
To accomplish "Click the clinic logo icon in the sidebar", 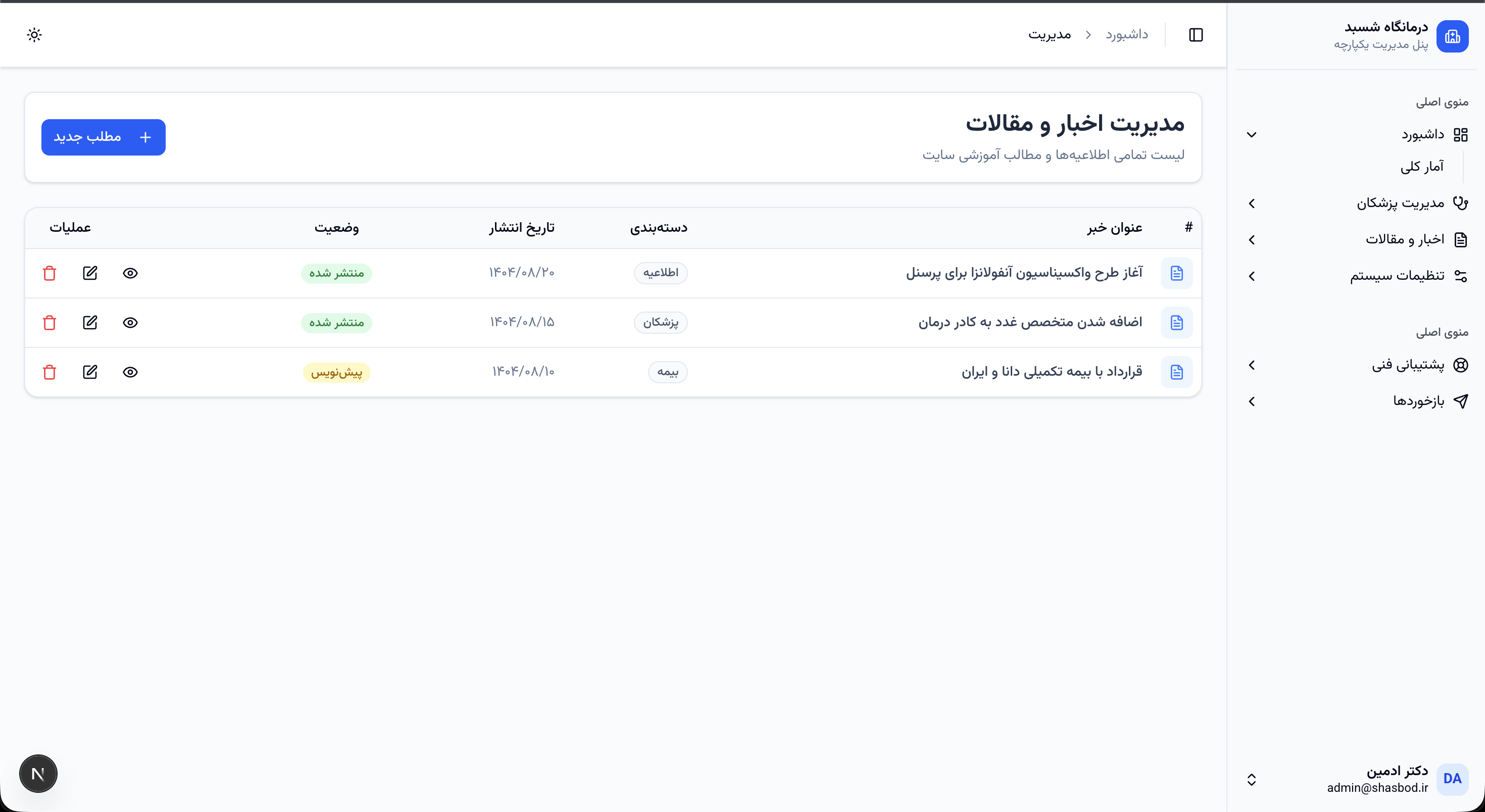I will pyautogui.click(x=1452, y=36).
